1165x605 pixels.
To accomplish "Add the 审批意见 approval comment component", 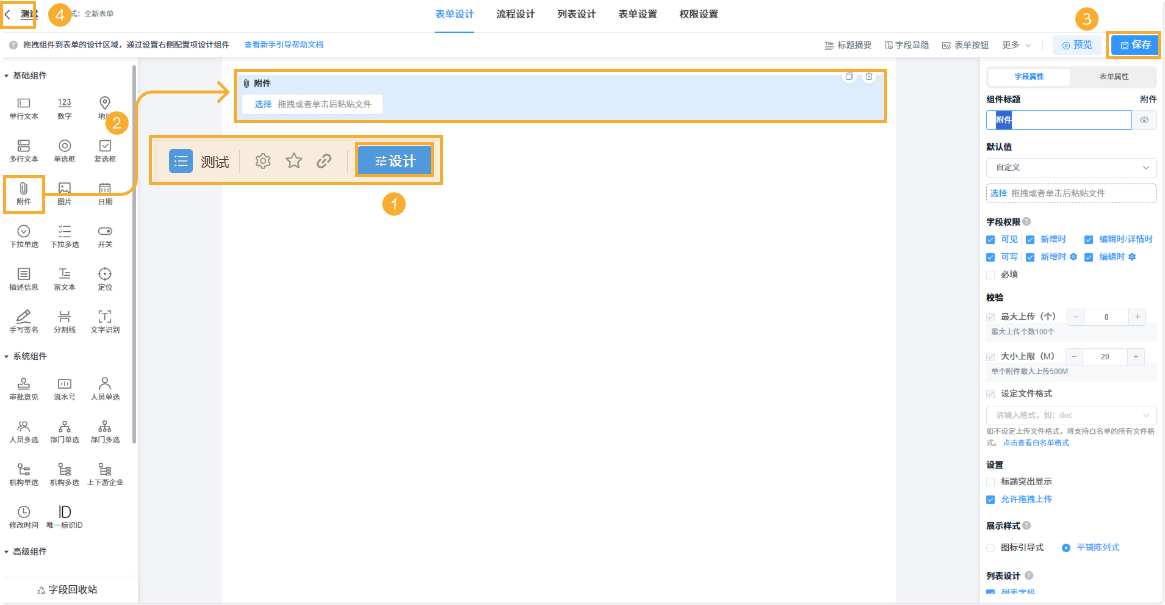I will coord(24,384).
